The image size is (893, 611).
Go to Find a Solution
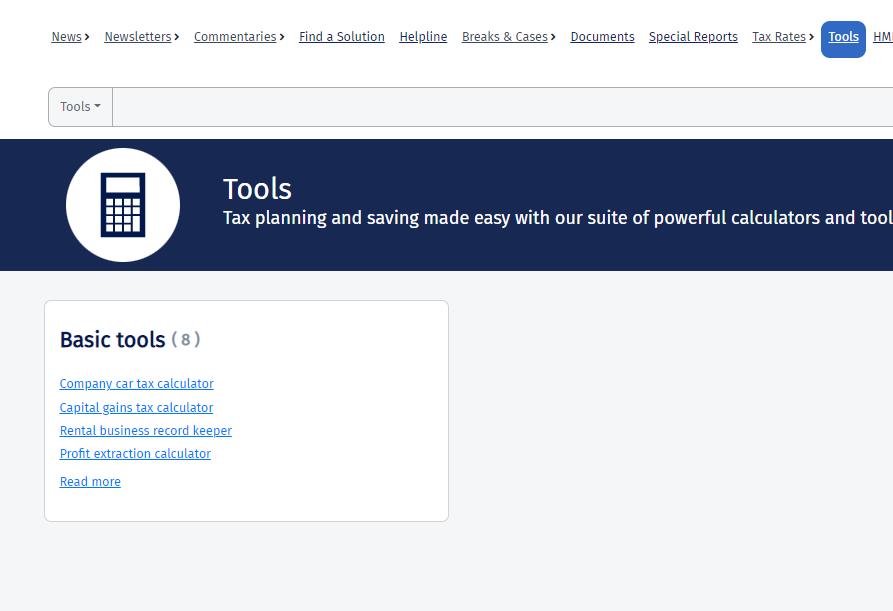(x=341, y=37)
